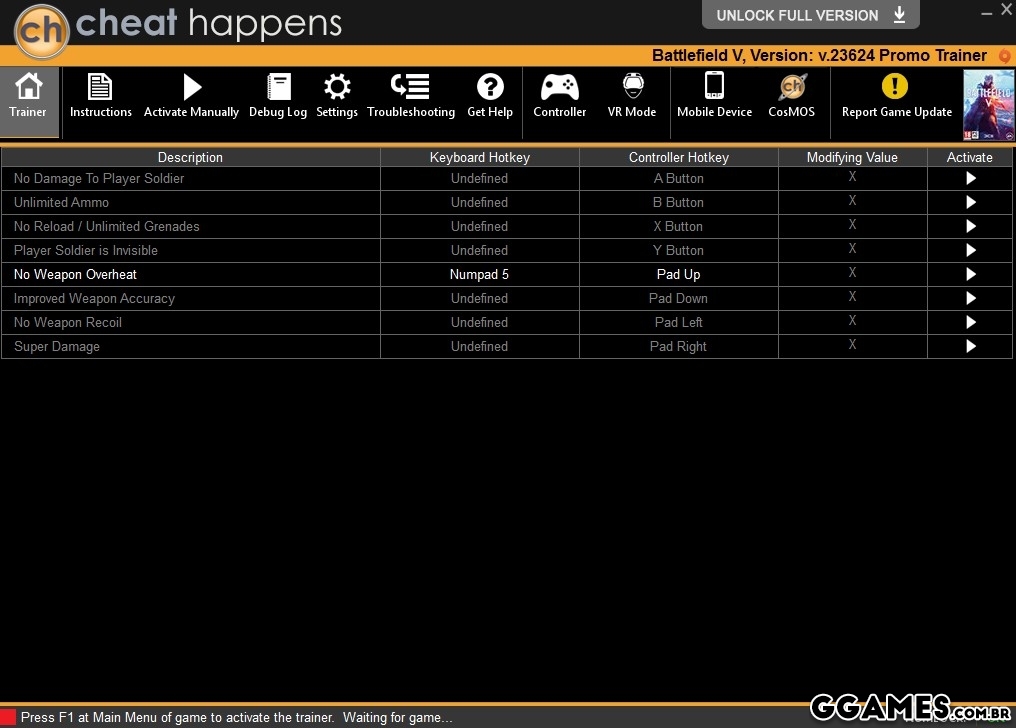The width and height of the screenshot is (1016, 728).
Task: Click Numpad 5 keyboard hotkey cell
Action: [x=479, y=274]
